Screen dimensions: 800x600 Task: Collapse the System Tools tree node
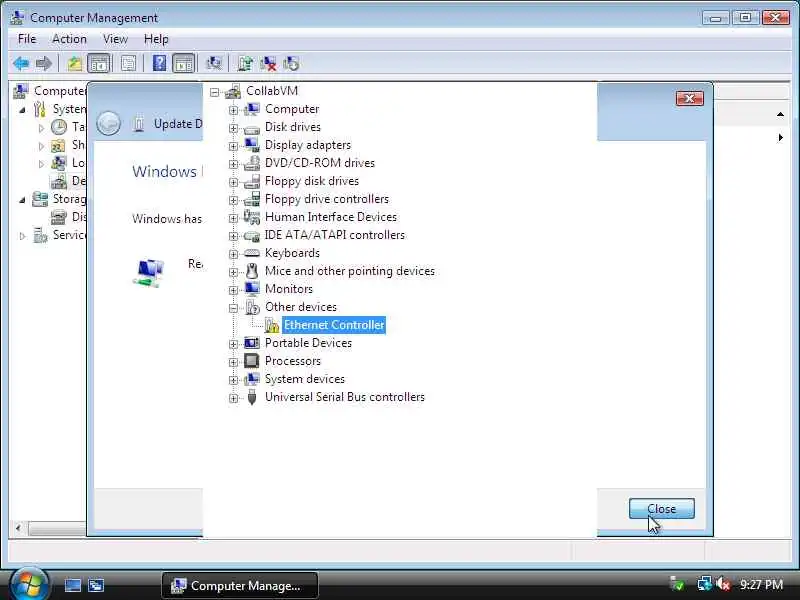22,110
